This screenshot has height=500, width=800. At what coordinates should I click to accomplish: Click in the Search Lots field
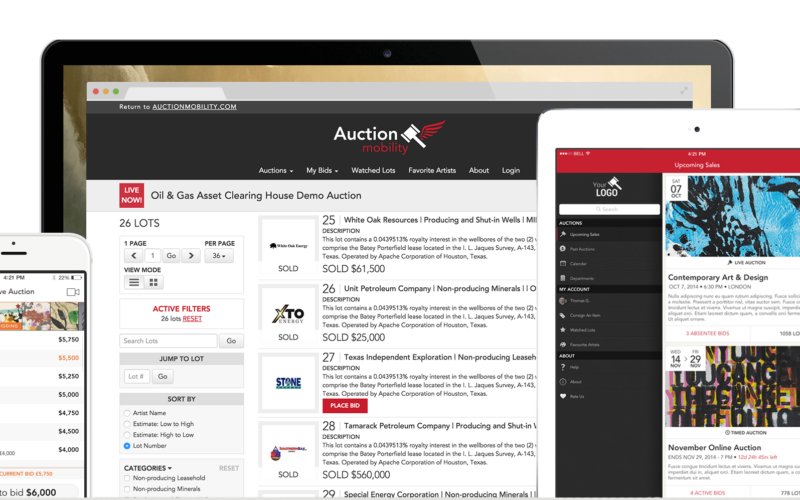[x=168, y=341]
